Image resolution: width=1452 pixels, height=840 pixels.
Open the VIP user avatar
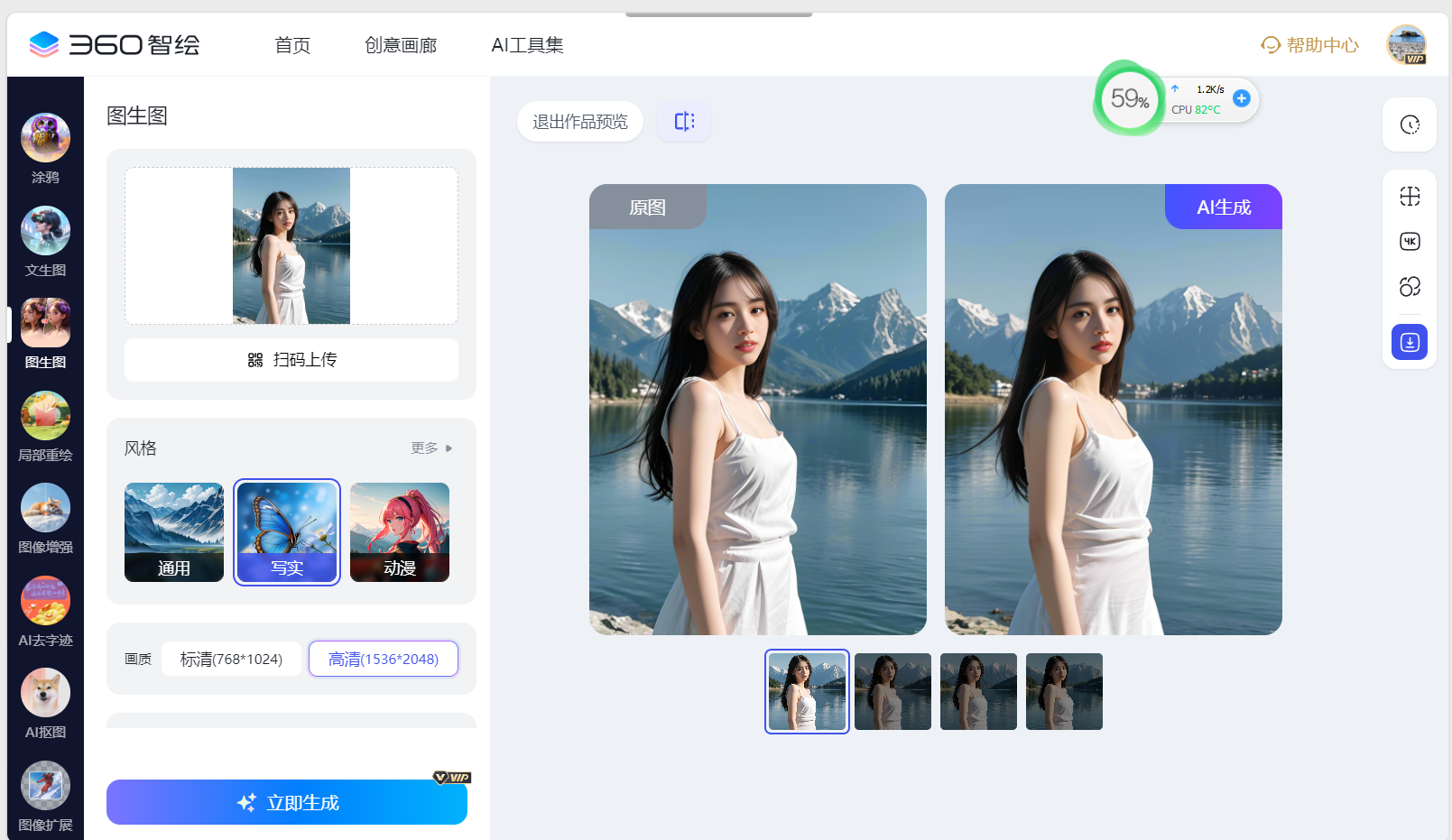point(1406,45)
